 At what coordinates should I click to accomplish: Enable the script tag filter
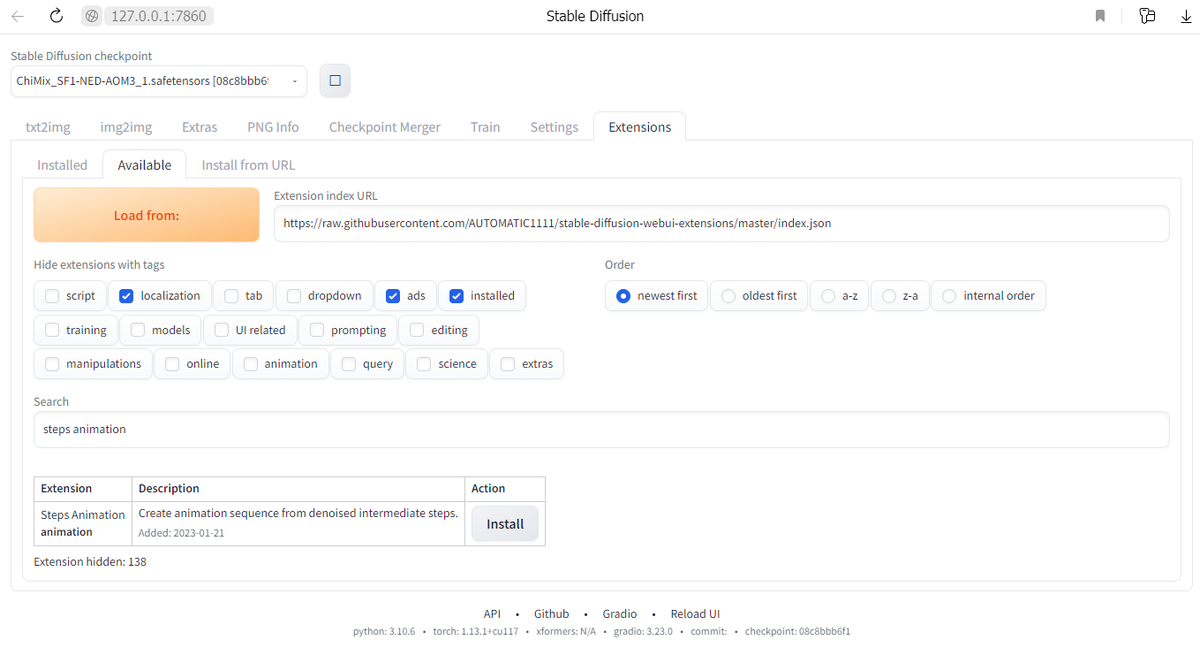coord(51,295)
